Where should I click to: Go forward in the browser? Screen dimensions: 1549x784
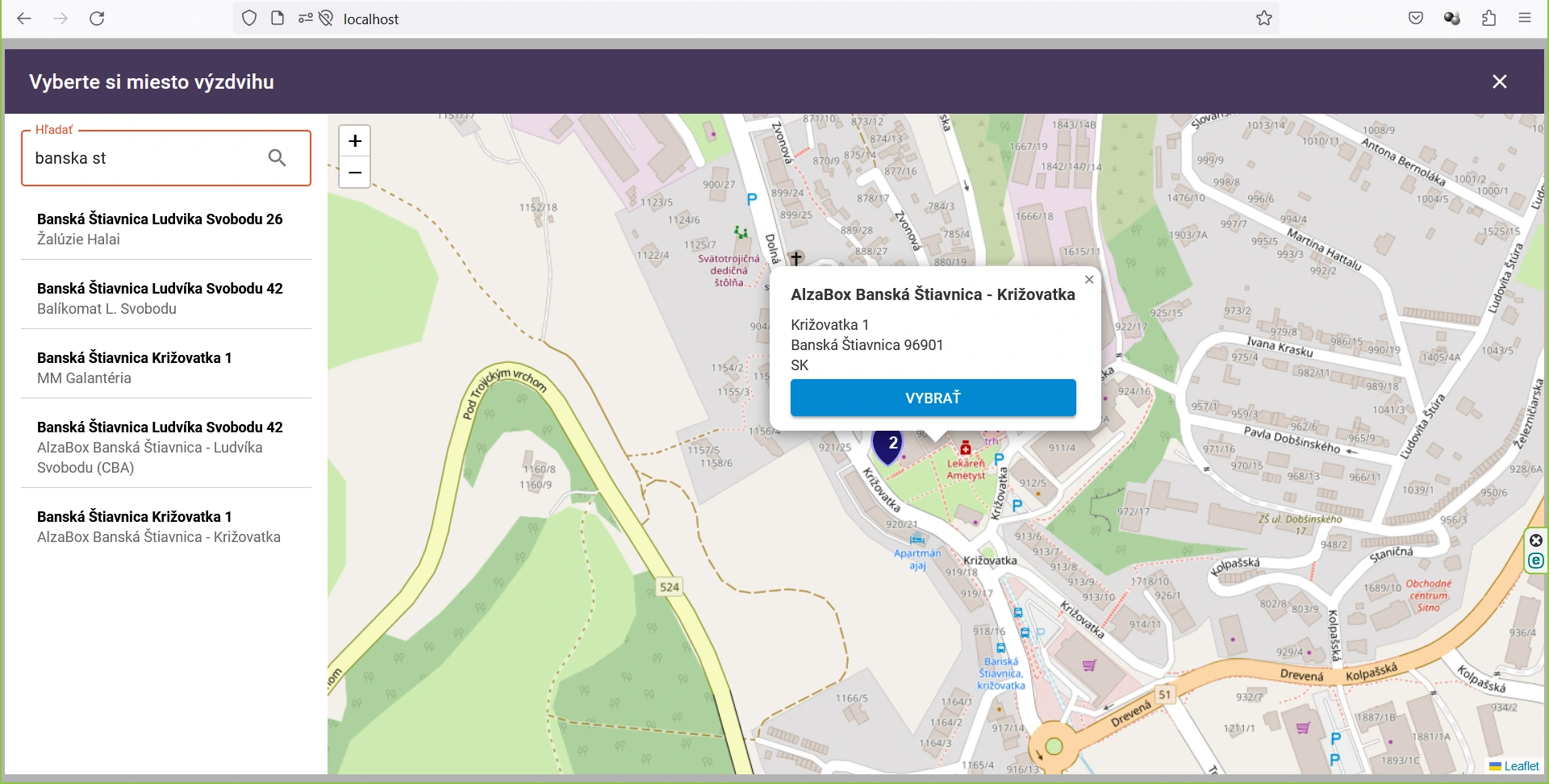(x=61, y=19)
